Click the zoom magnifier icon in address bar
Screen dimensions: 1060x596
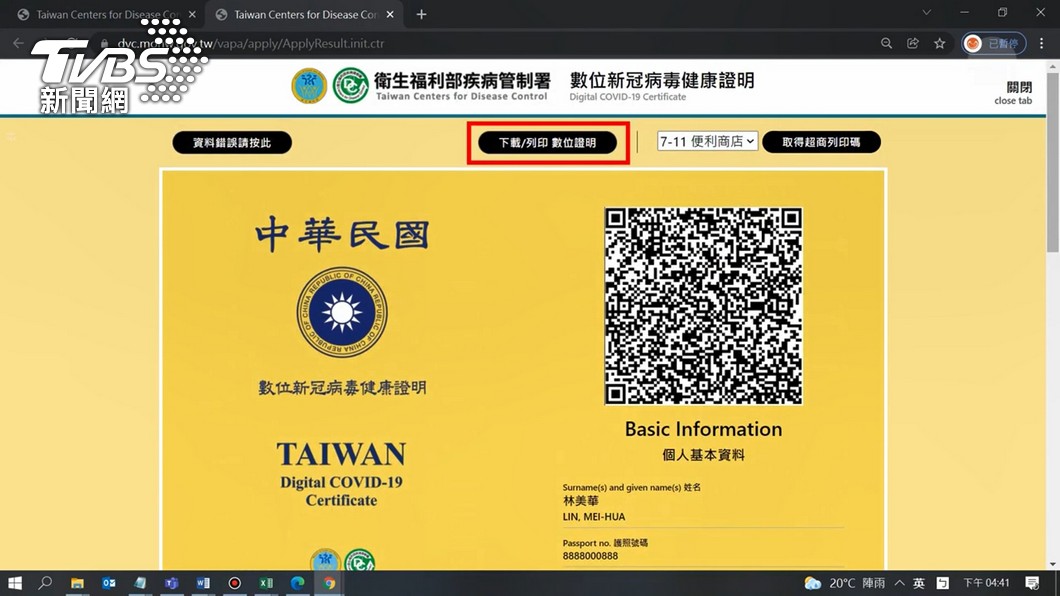[x=886, y=43]
